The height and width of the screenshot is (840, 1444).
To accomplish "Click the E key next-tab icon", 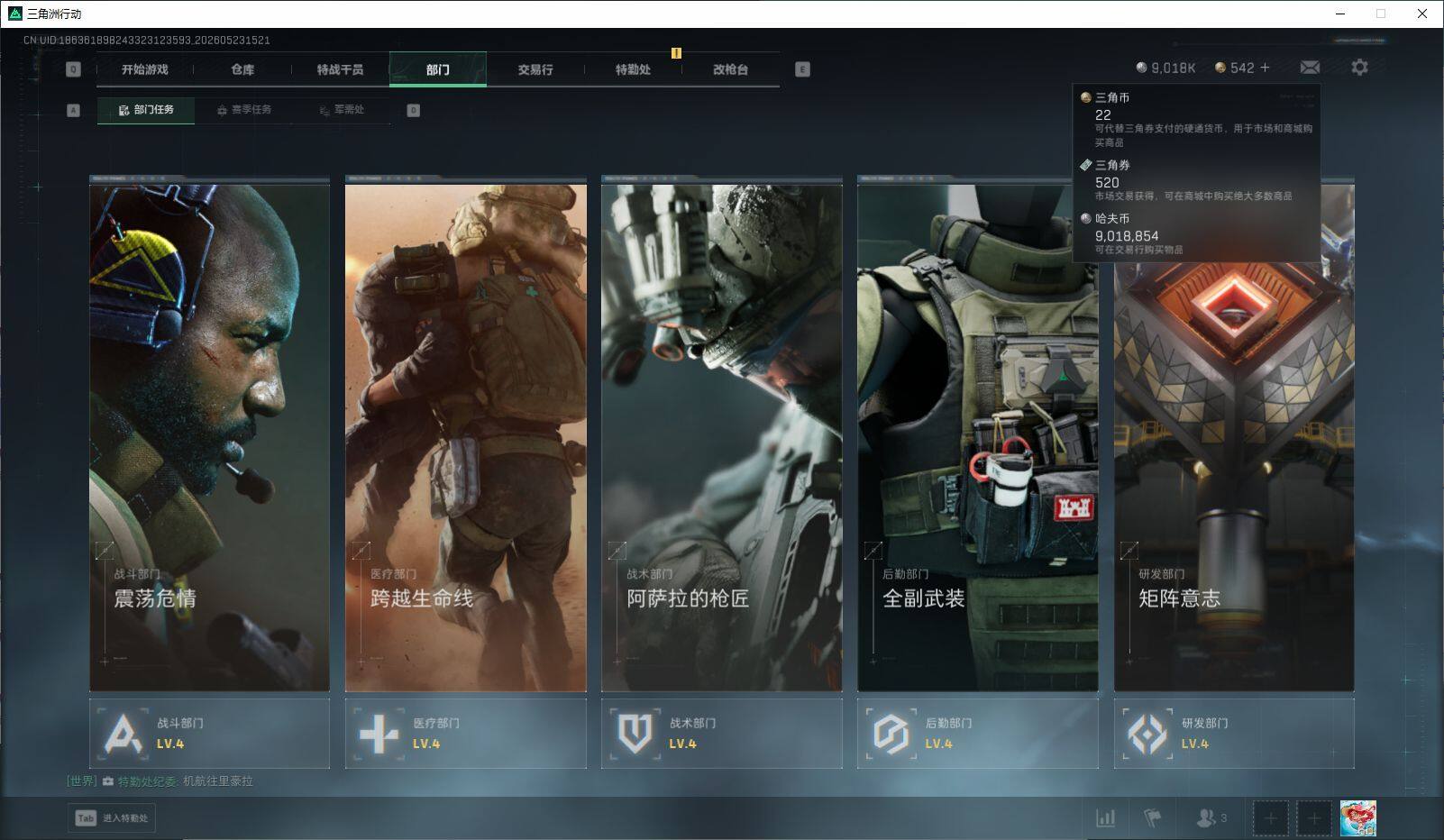I will (803, 69).
